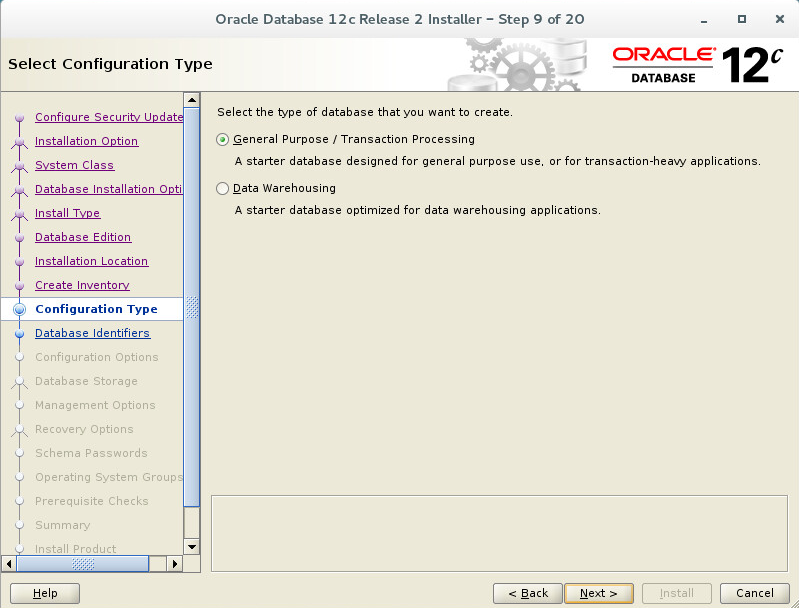Go back with the Back button

pyautogui.click(x=527, y=593)
